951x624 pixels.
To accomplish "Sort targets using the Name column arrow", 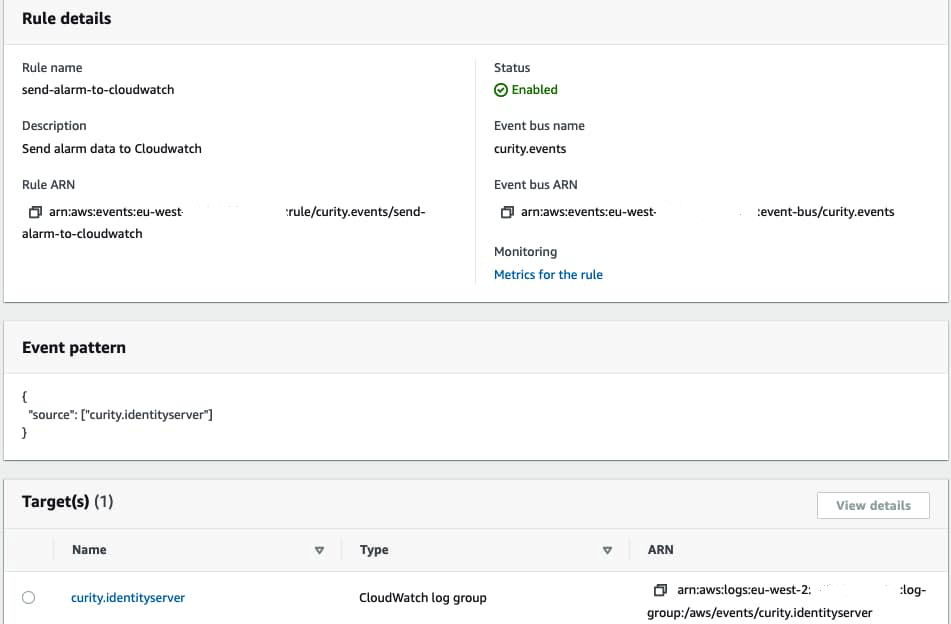I will coord(320,550).
